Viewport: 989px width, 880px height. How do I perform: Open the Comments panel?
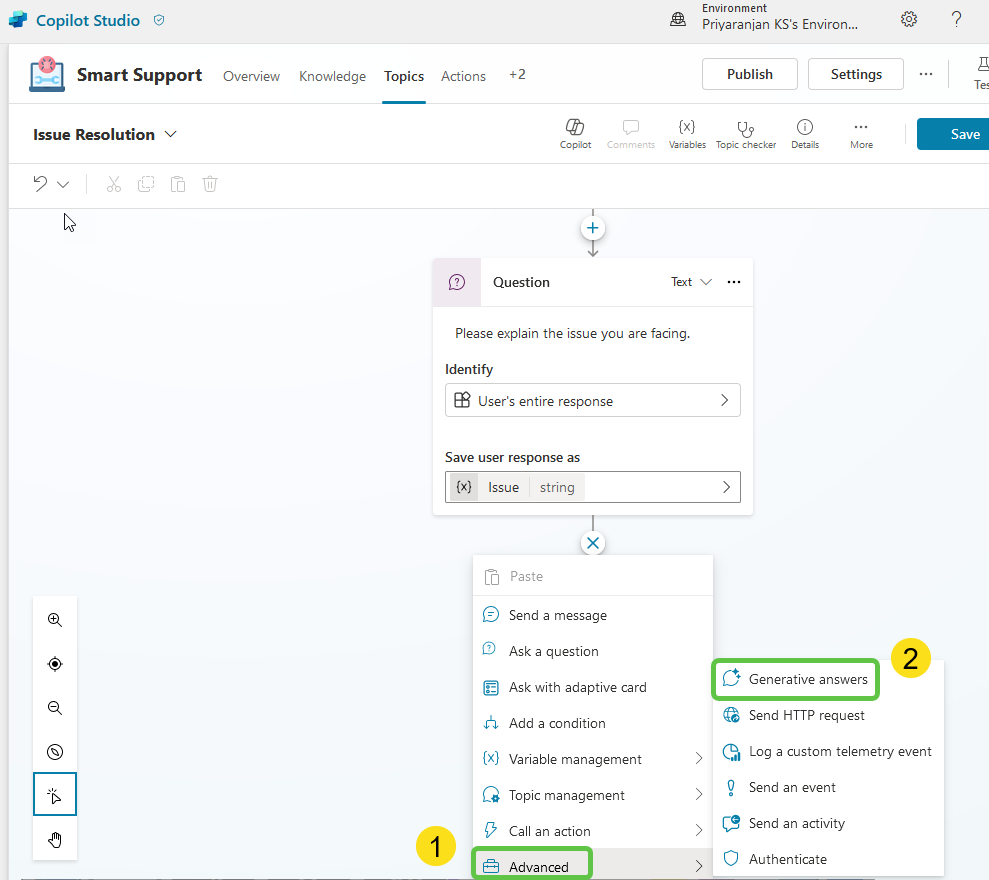click(x=630, y=133)
